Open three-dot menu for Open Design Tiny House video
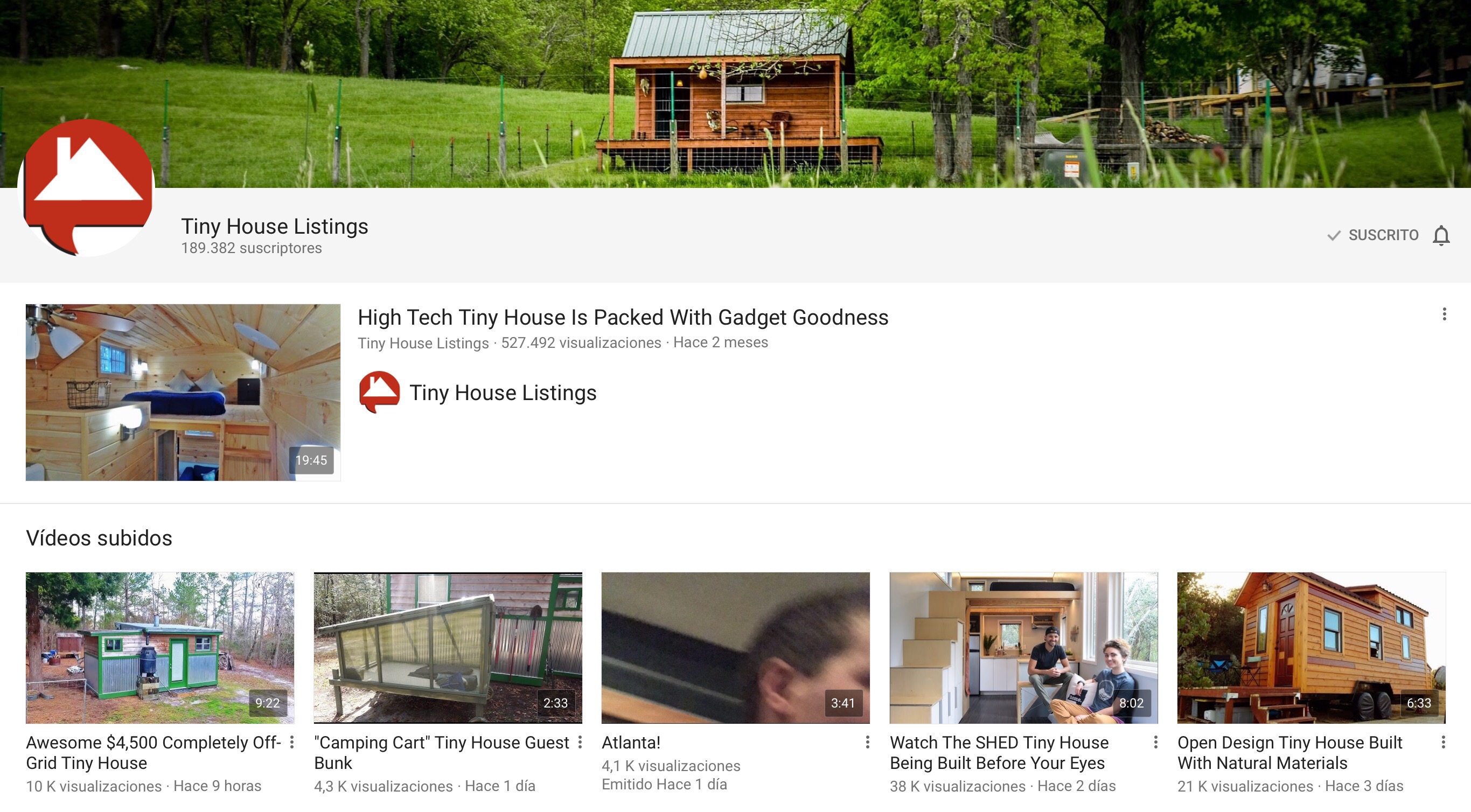The height and width of the screenshot is (812, 1471). pyautogui.click(x=1444, y=742)
